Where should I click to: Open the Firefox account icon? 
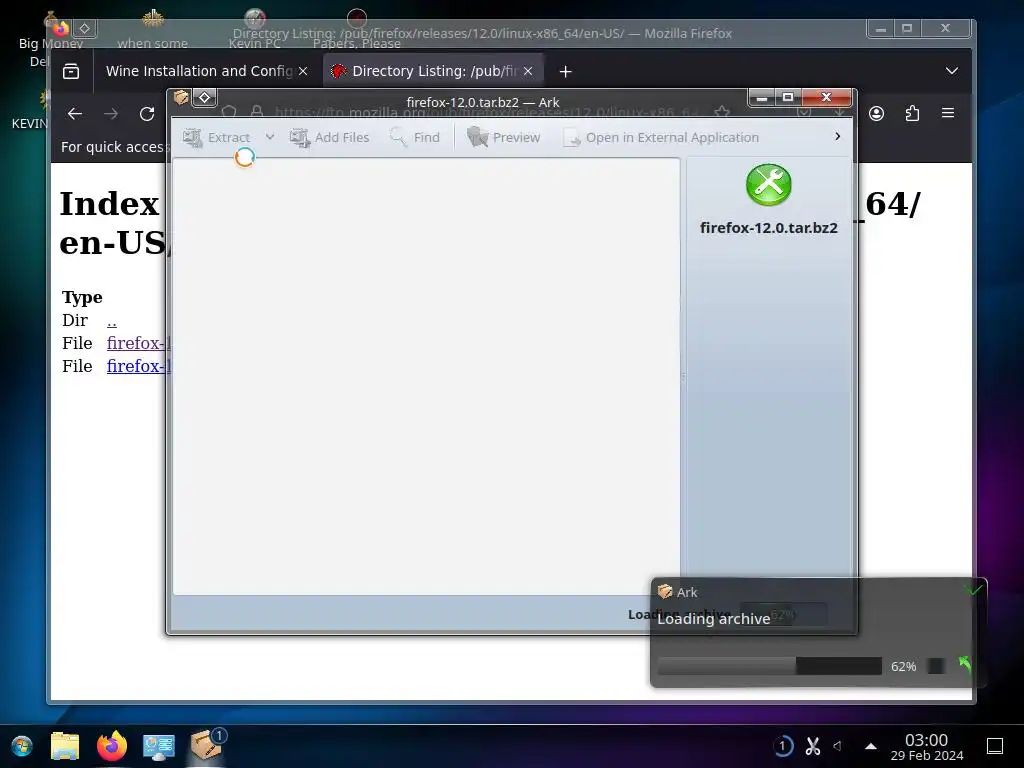[876, 114]
